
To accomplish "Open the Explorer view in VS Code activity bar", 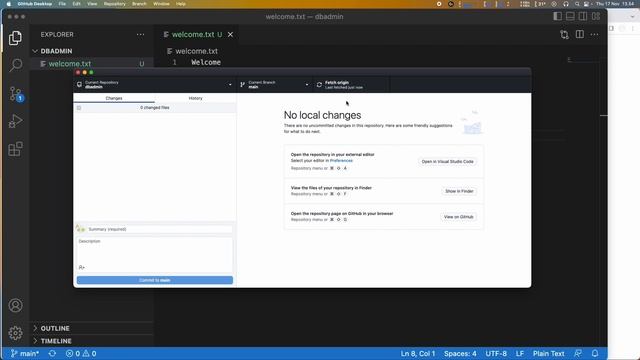I will pyautogui.click(x=15, y=38).
